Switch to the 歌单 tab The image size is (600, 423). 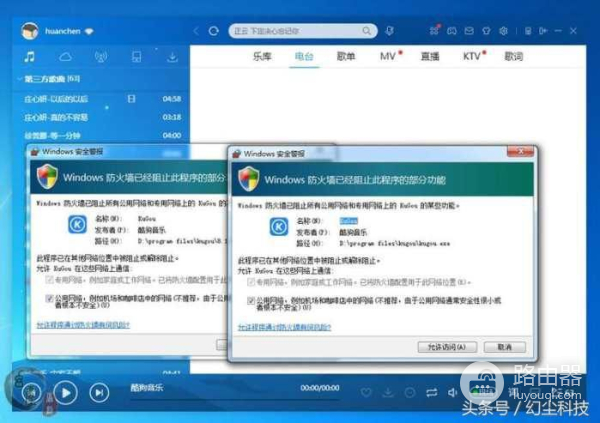coord(346,56)
